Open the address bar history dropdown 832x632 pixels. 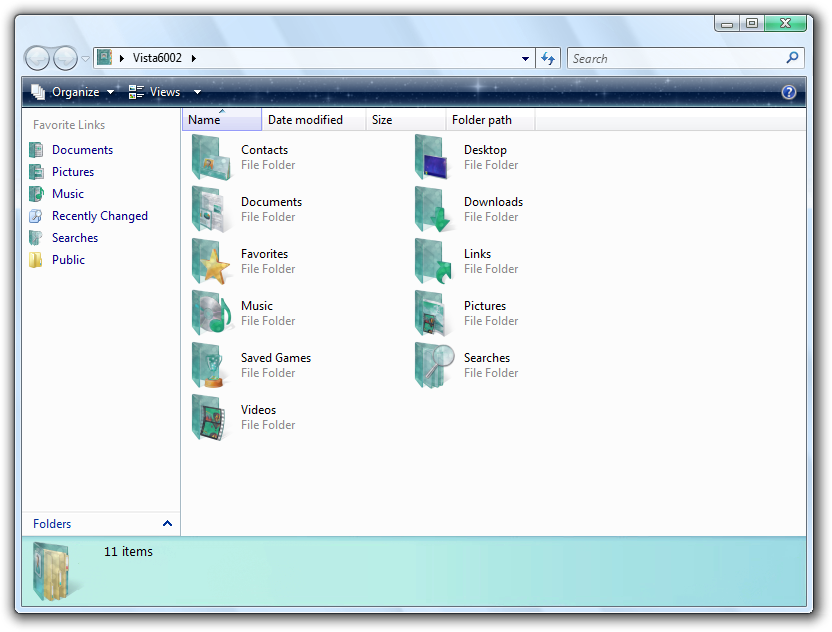[526, 58]
